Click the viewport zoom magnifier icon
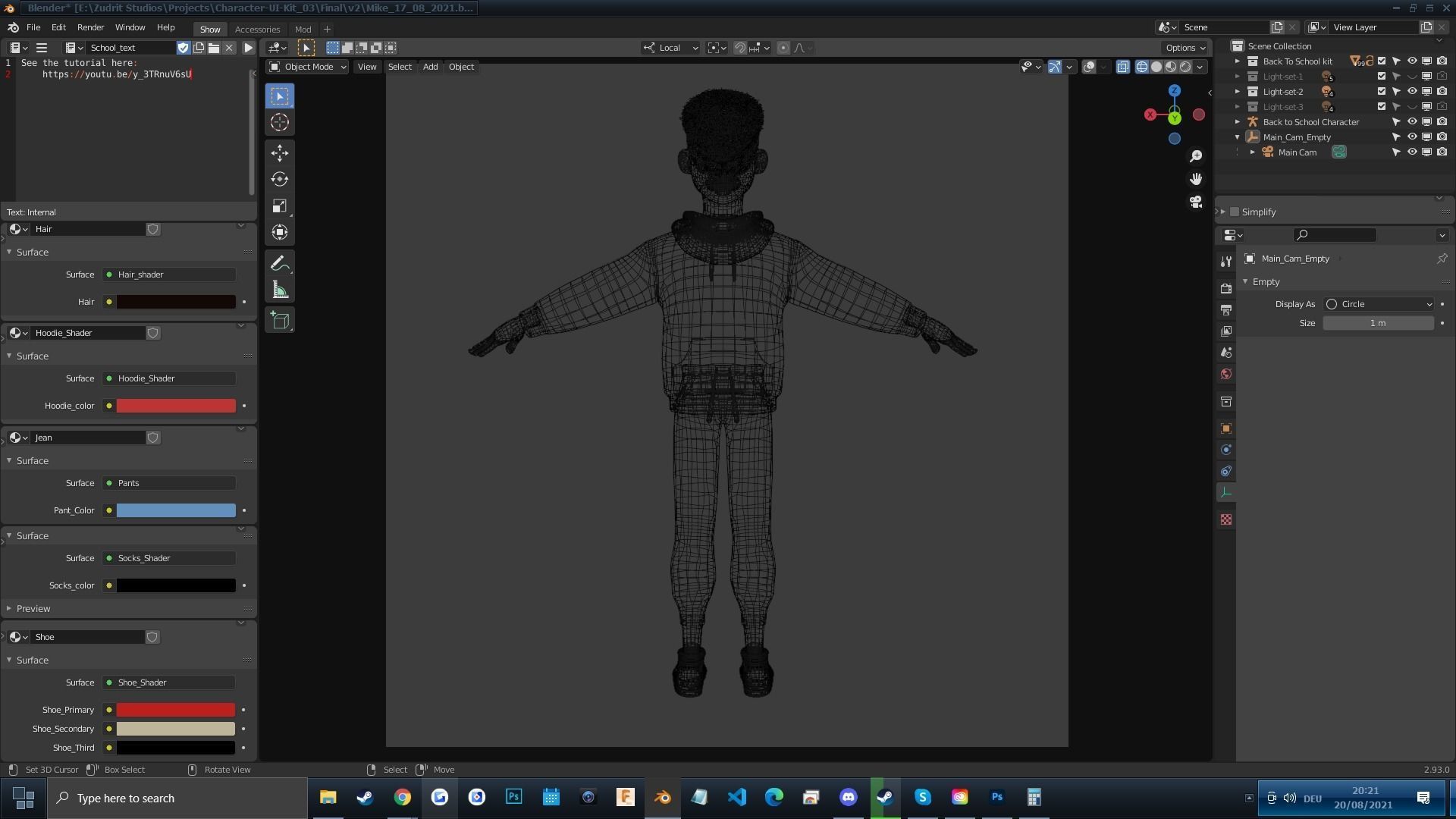The width and height of the screenshot is (1456, 819). (1196, 156)
